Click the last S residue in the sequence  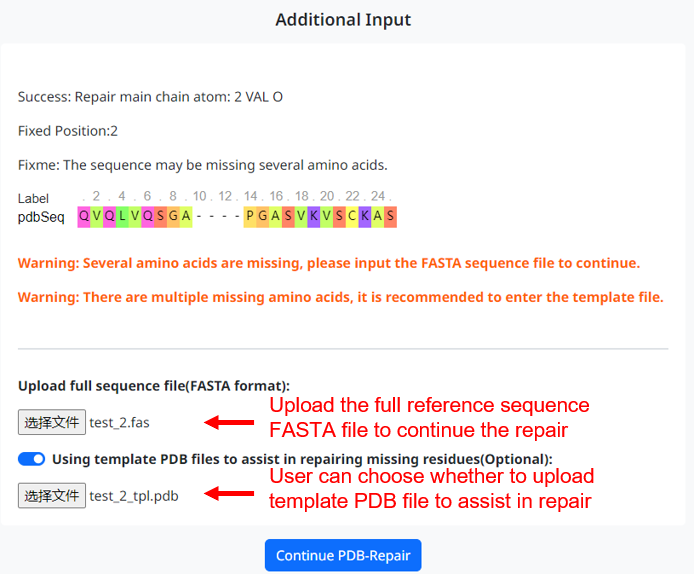point(390,216)
